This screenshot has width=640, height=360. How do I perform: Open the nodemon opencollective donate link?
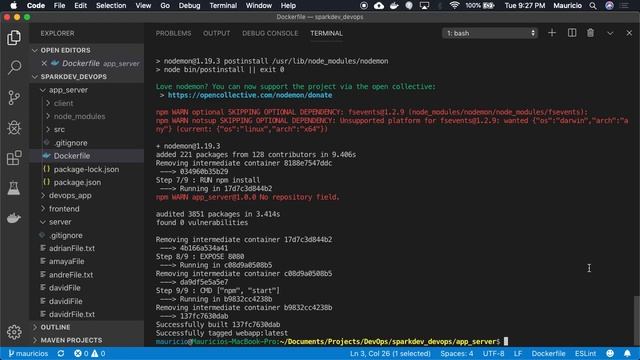(x=250, y=95)
